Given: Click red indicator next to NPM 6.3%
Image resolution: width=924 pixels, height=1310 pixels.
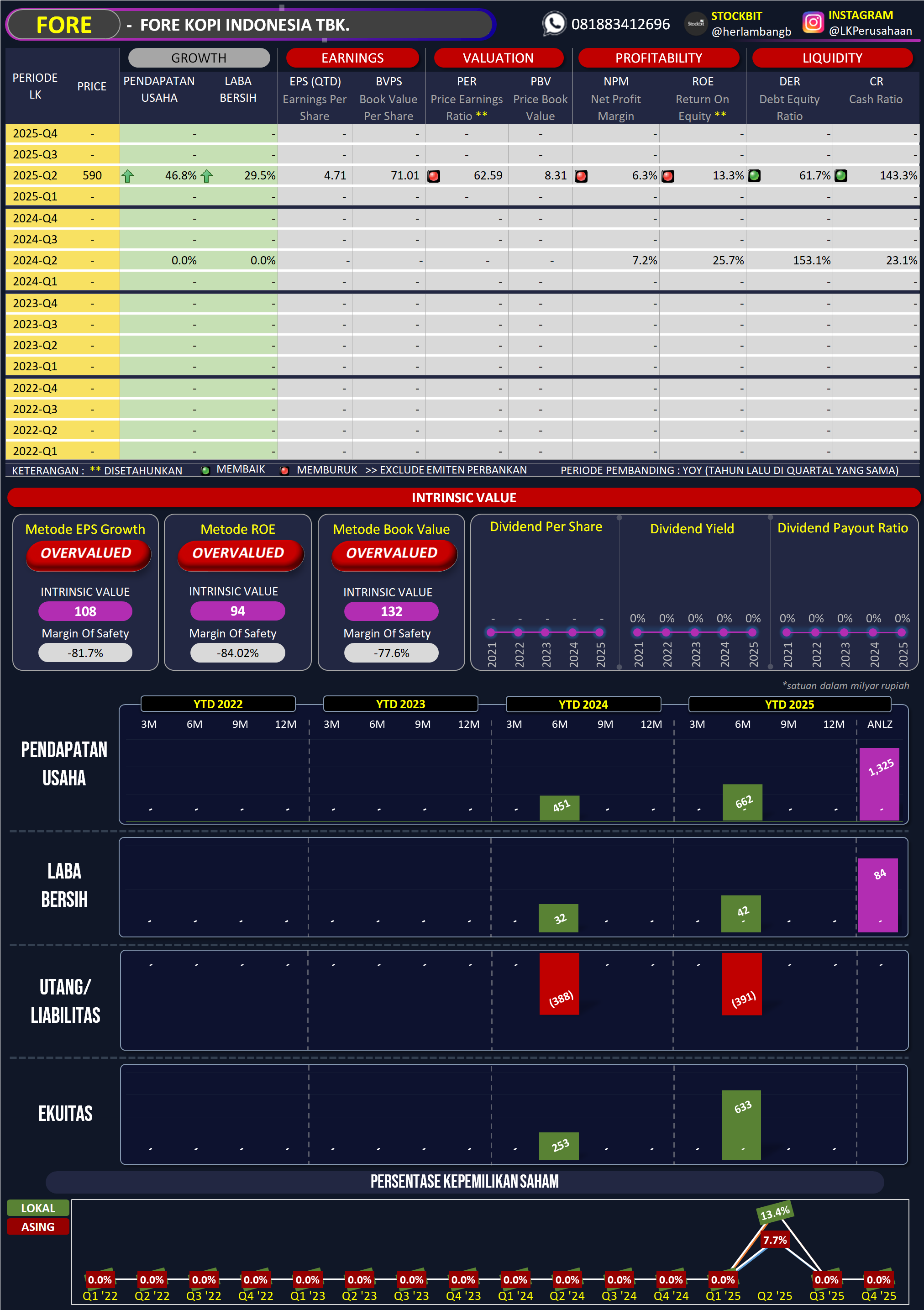Looking at the screenshot, I should point(581,176).
